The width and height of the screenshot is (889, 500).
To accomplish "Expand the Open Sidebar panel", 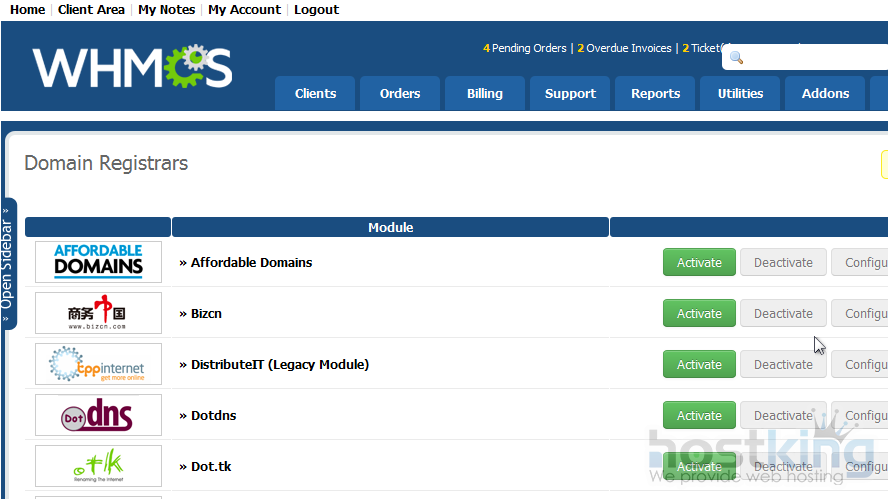I will (x=9, y=262).
